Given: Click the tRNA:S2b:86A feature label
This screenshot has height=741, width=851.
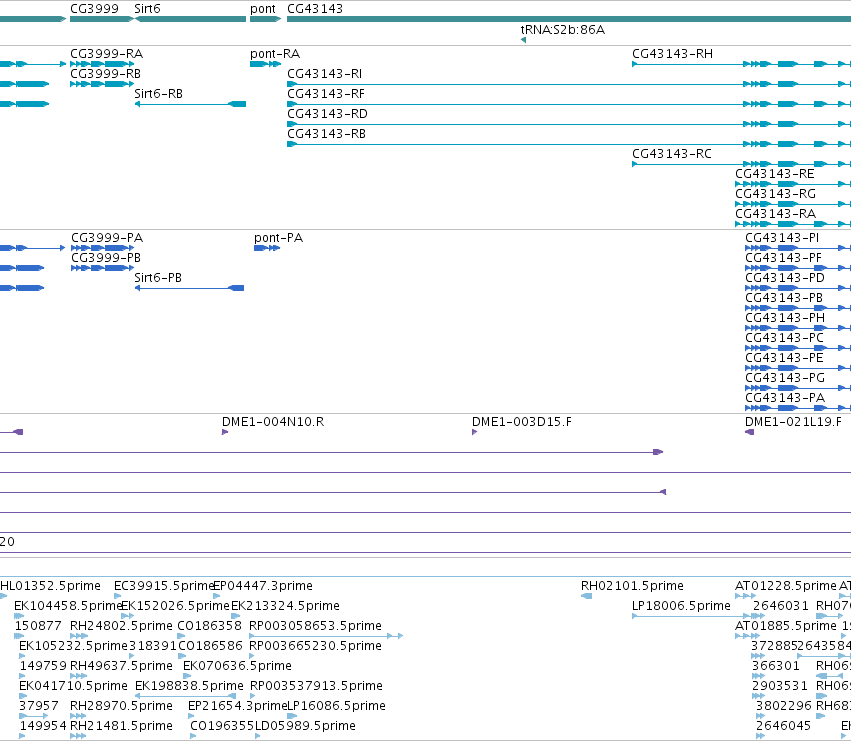Looking at the screenshot, I should click(x=562, y=29).
